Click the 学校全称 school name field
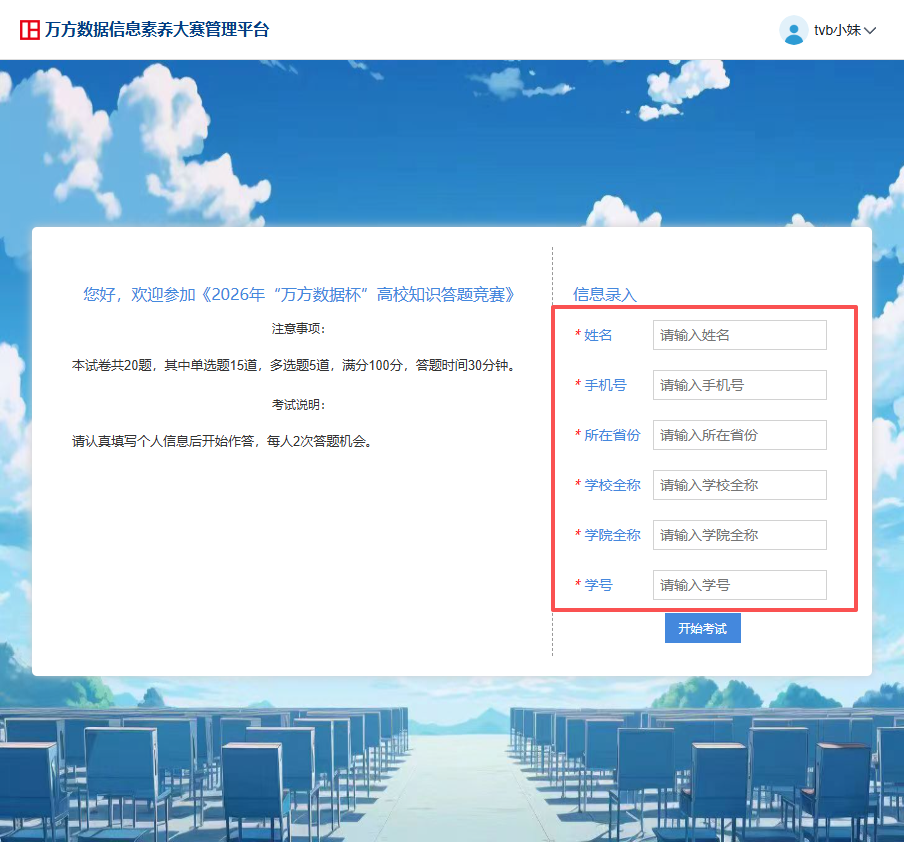This screenshot has width=904, height=842. 739,485
